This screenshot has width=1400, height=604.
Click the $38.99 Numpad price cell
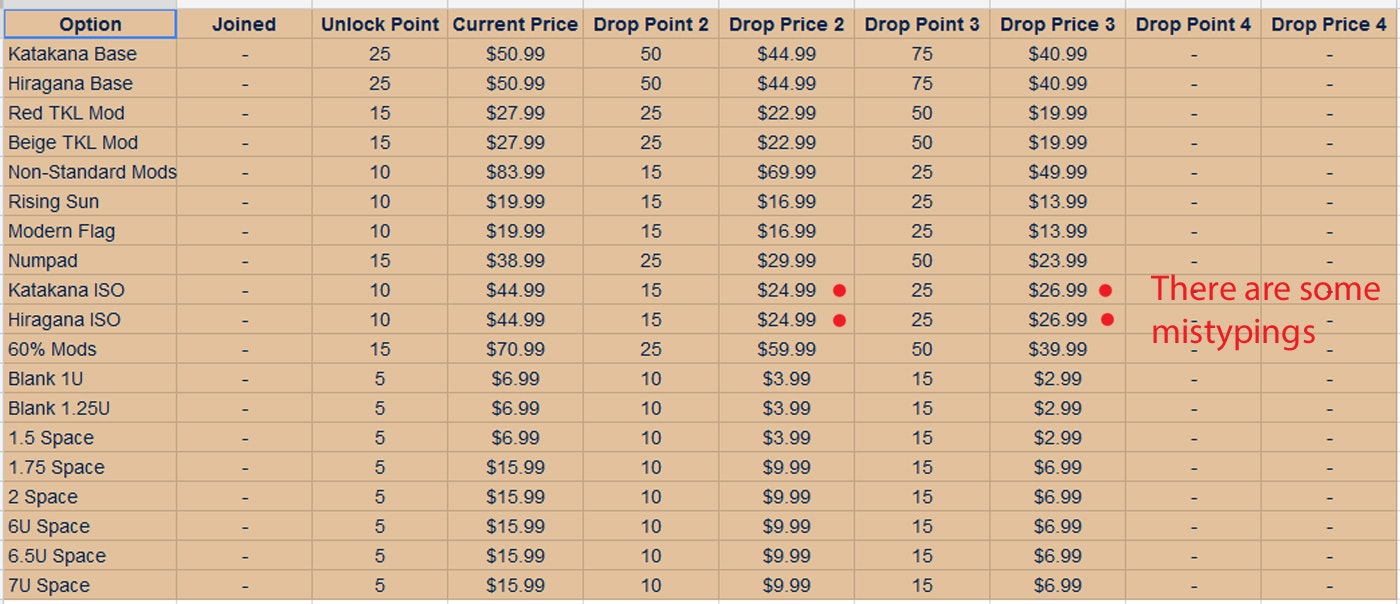[x=516, y=261]
